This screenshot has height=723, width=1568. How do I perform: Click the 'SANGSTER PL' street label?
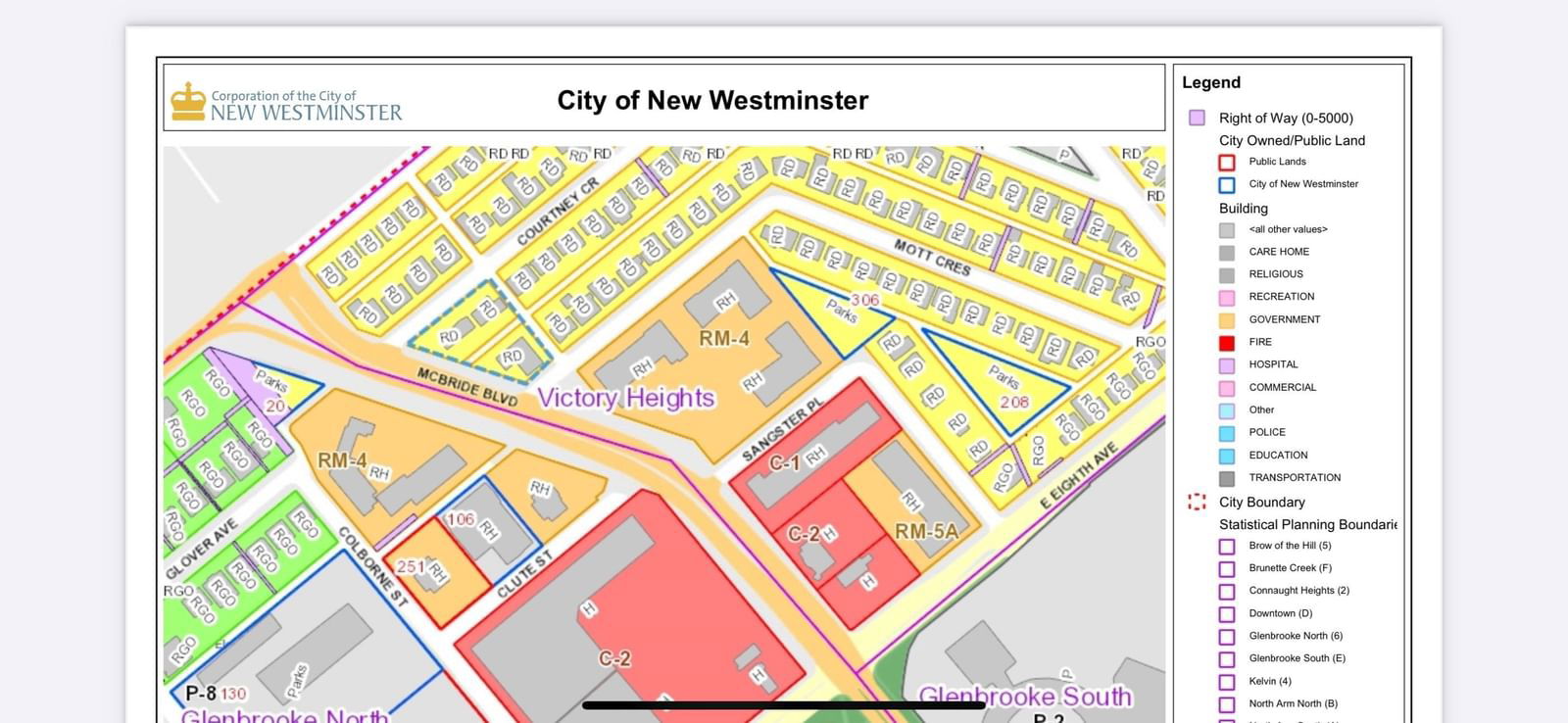783,430
